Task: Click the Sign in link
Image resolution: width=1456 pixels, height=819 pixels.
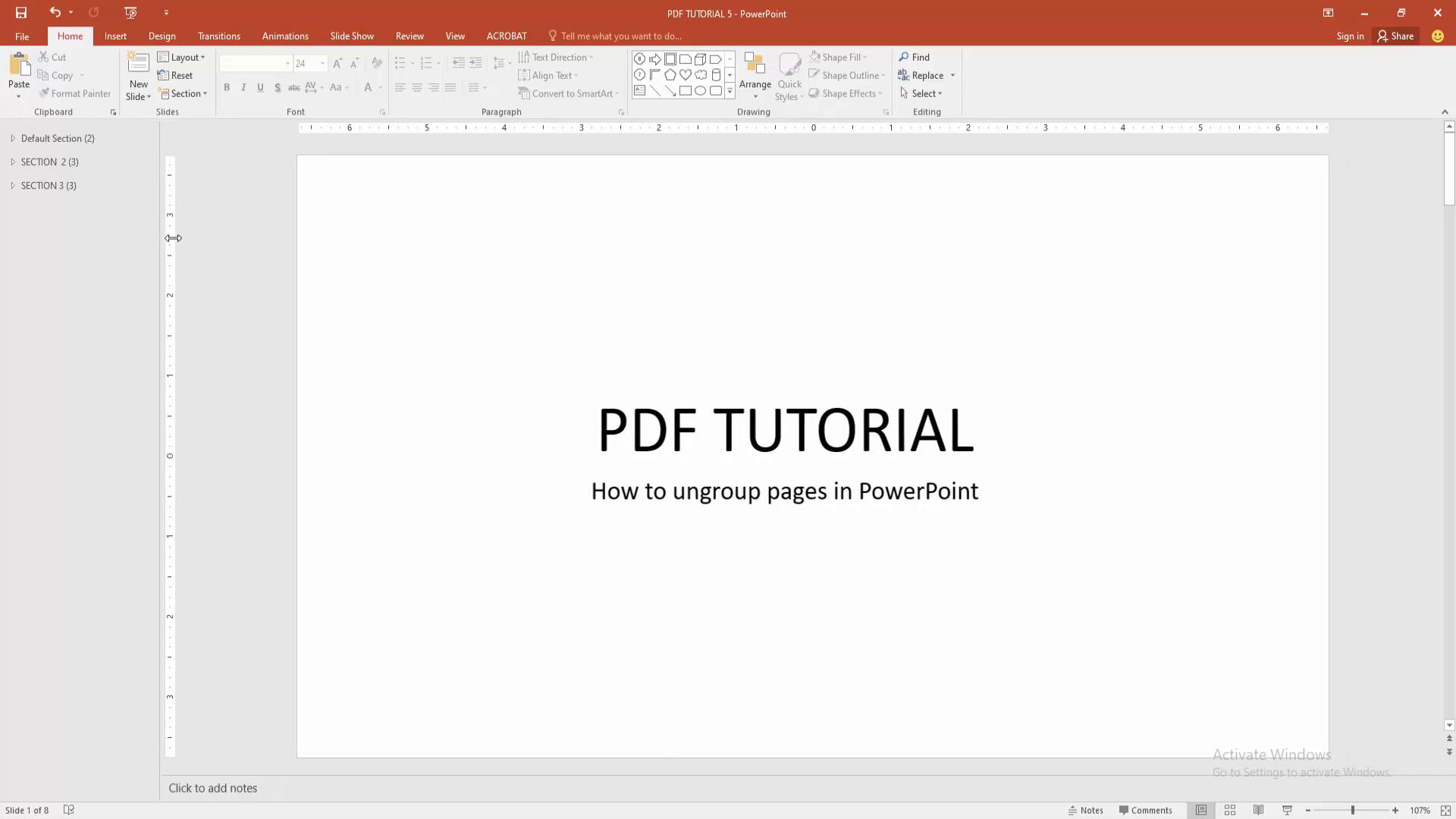Action: click(x=1349, y=36)
